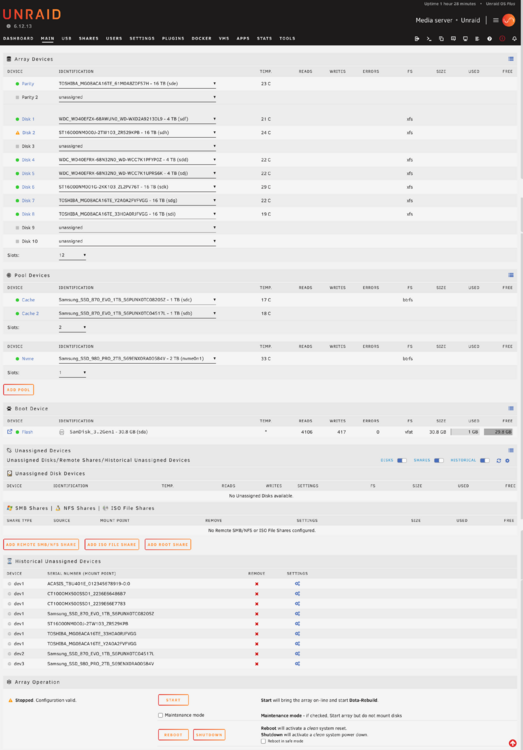Open the Tools tab
This screenshot has height=750, width=523.
(x=287, y=38)
